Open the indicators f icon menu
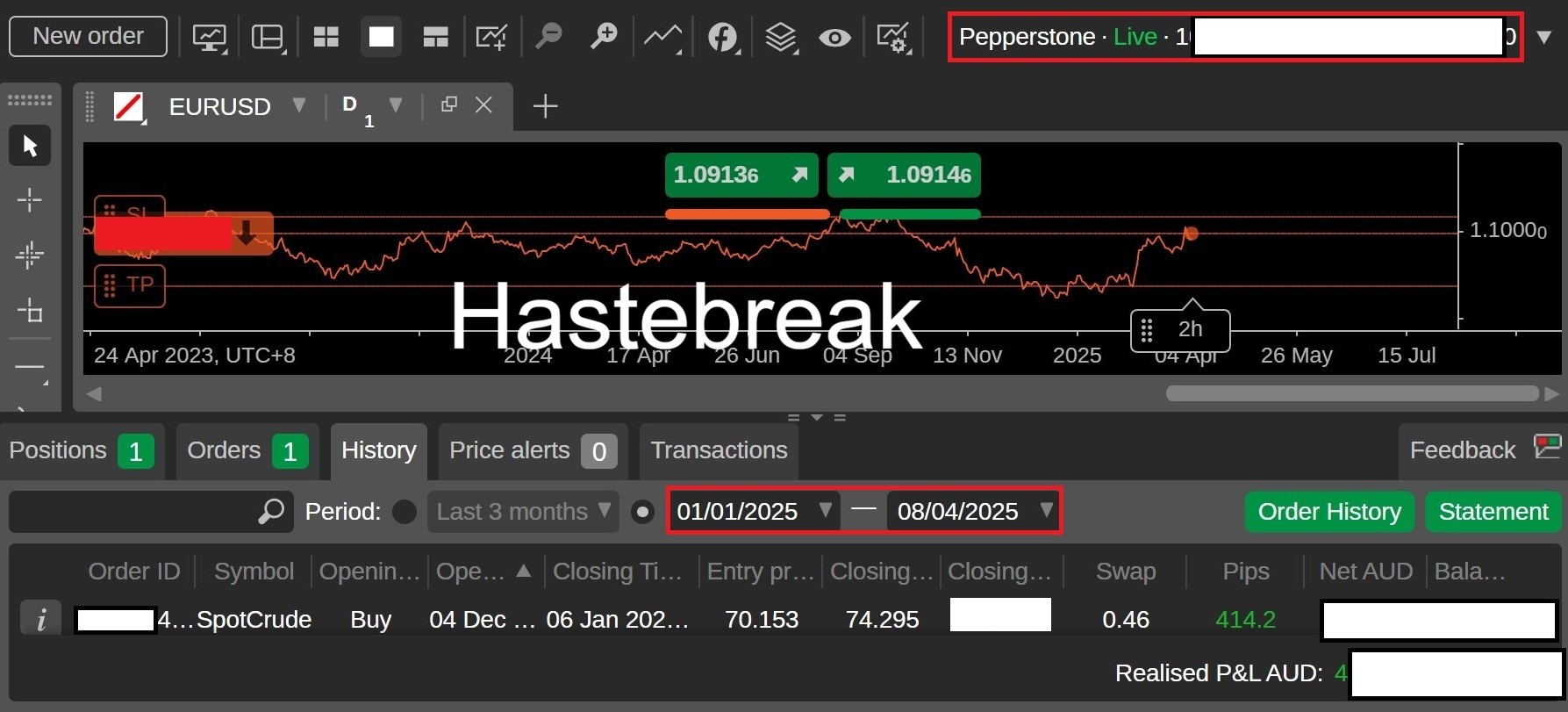The image size is (1568, 712). [723, 37]
